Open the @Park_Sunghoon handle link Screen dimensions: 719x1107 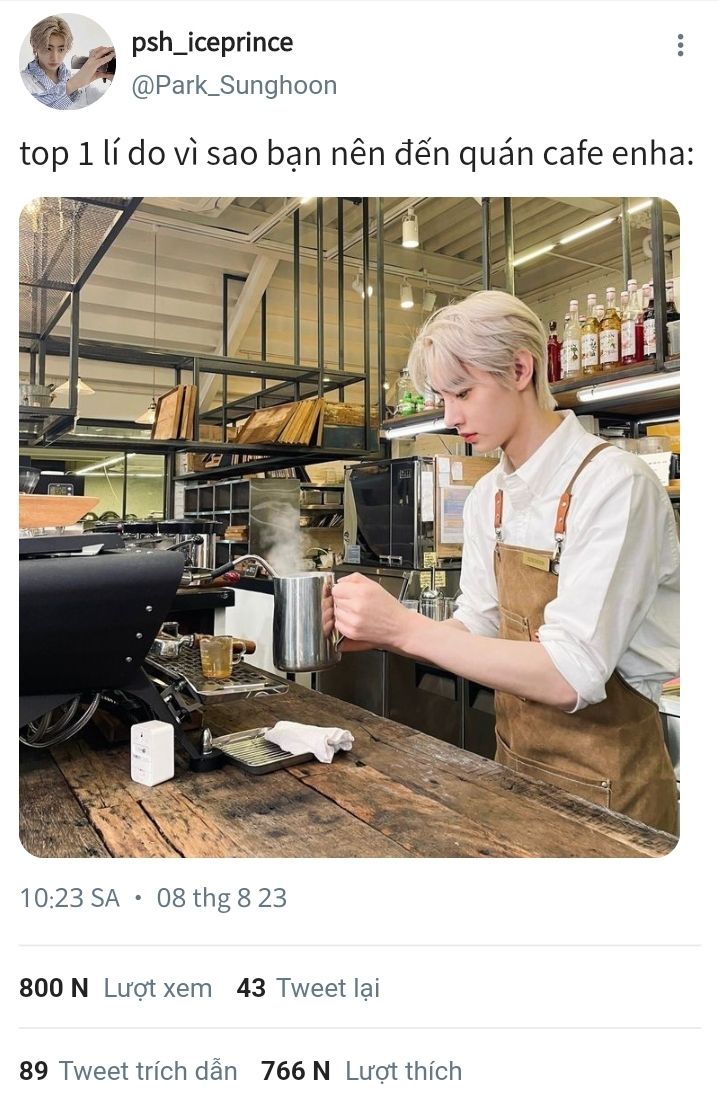(234, 85)
